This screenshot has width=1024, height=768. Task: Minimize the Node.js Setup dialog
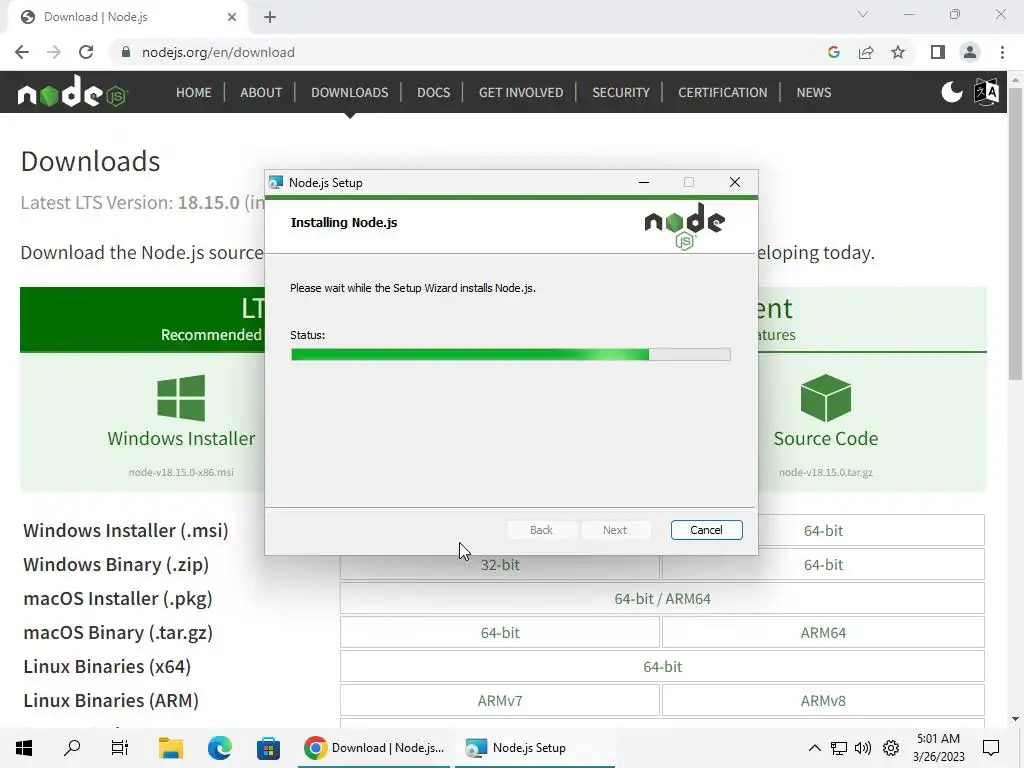point(644,182)
